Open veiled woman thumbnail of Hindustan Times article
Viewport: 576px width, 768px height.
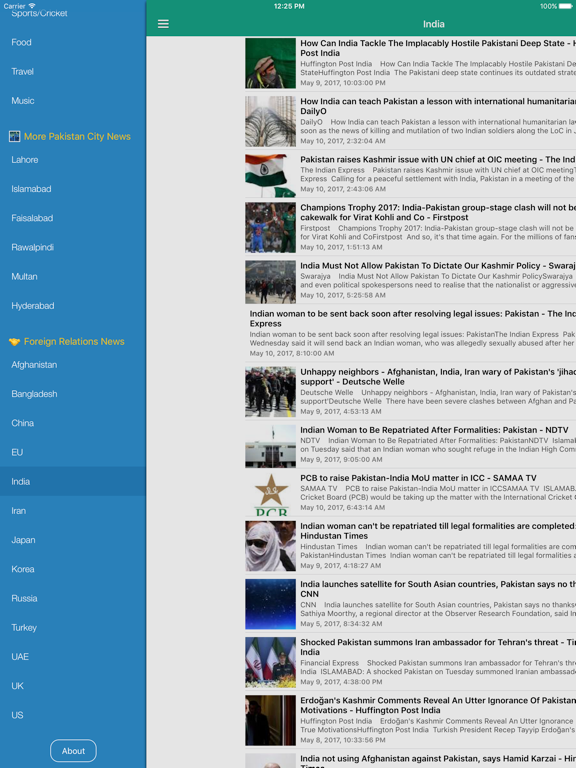tap(270, 546)
